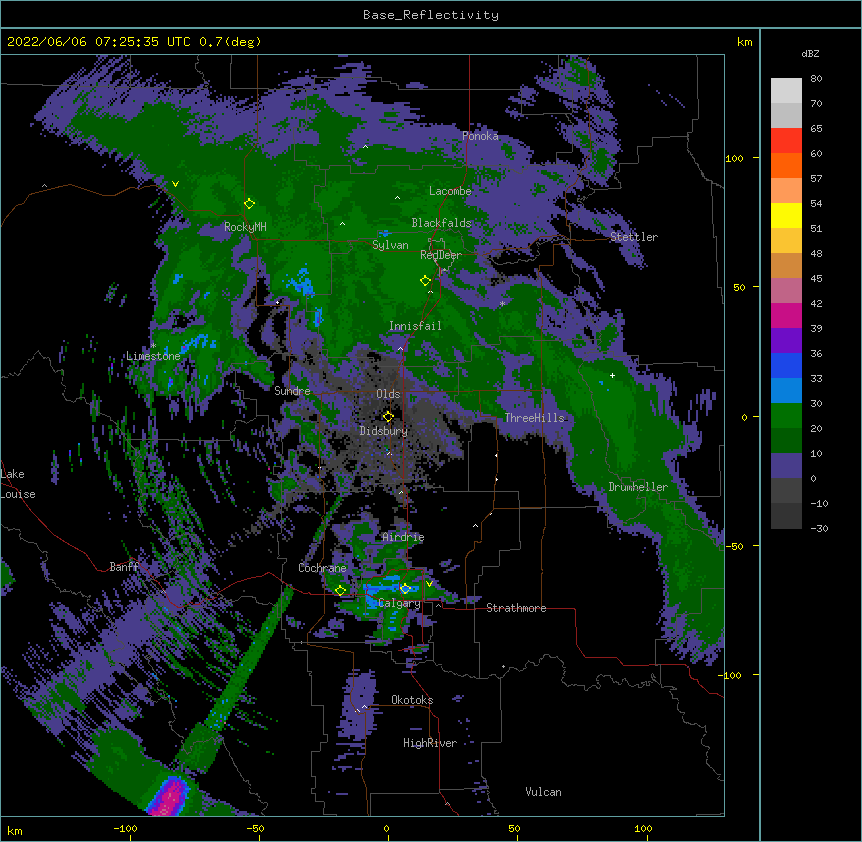Click the Olds city label

point(388,394)
